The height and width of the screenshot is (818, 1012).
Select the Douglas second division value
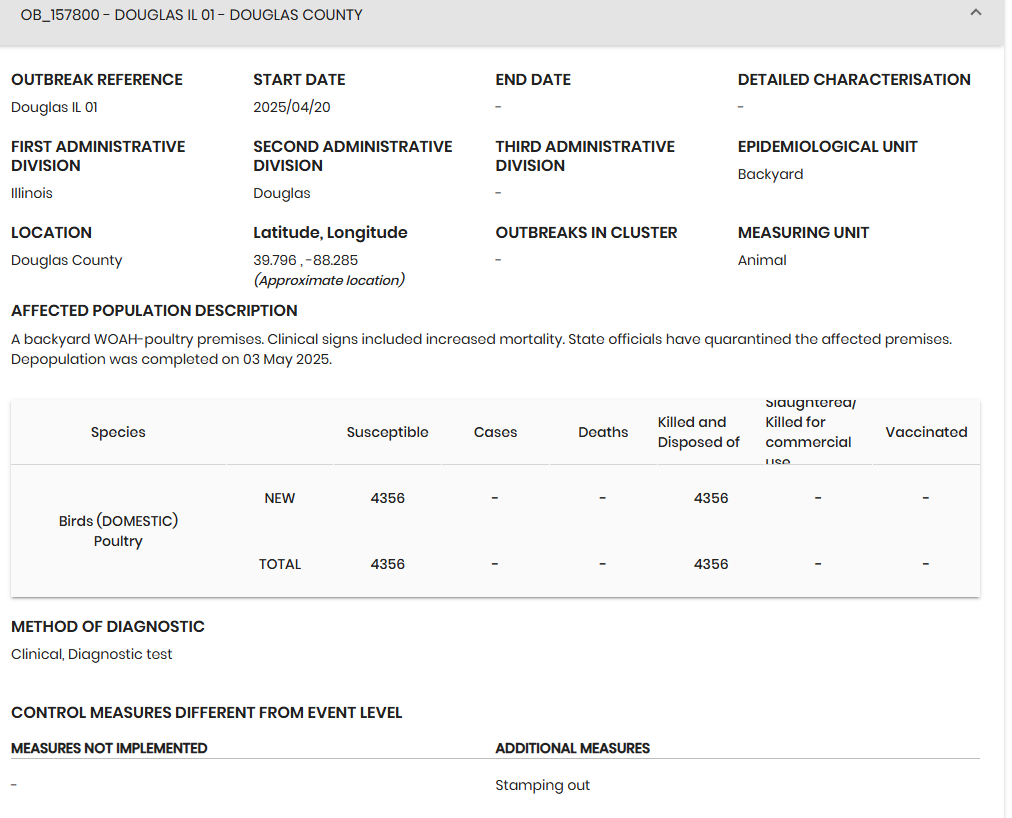(x=281, y=193)
